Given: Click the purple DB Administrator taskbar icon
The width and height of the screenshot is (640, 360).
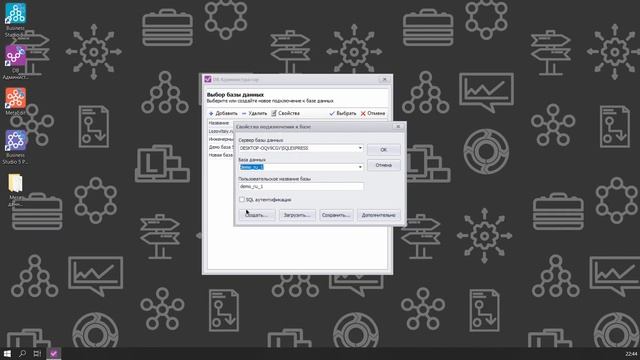Looking at the screenshot, I should [x=53, y=353].
